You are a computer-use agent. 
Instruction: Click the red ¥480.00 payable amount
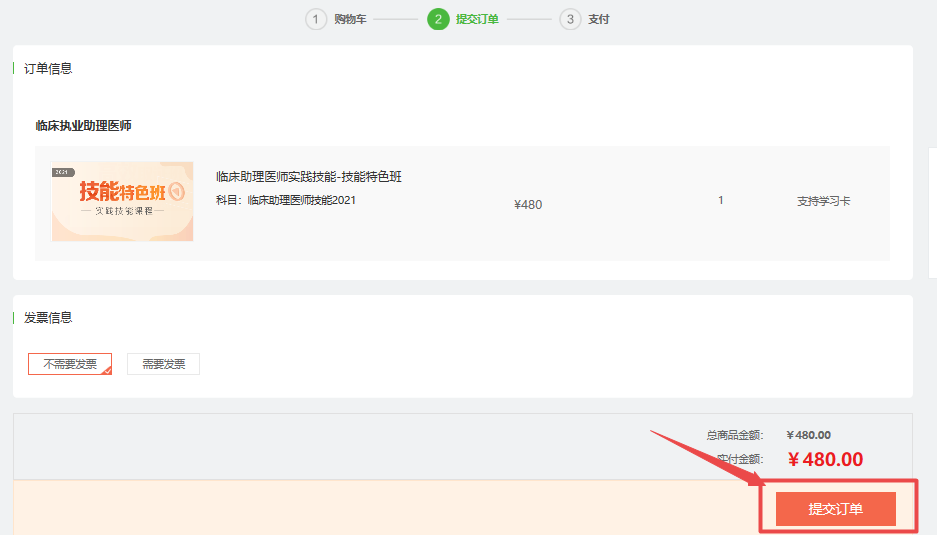point(824,459)
